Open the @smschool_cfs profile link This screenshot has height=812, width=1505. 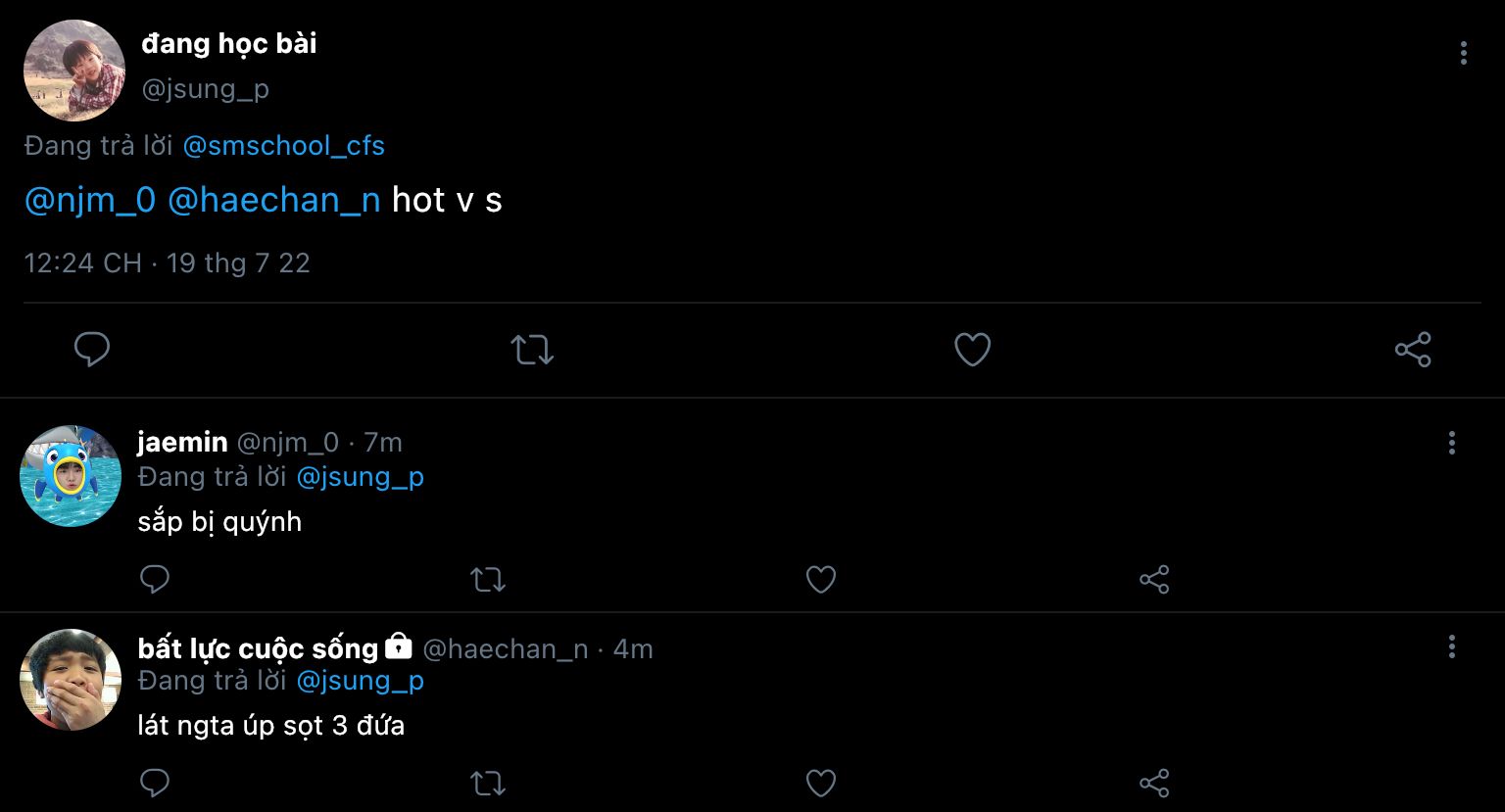coord(283,146)
